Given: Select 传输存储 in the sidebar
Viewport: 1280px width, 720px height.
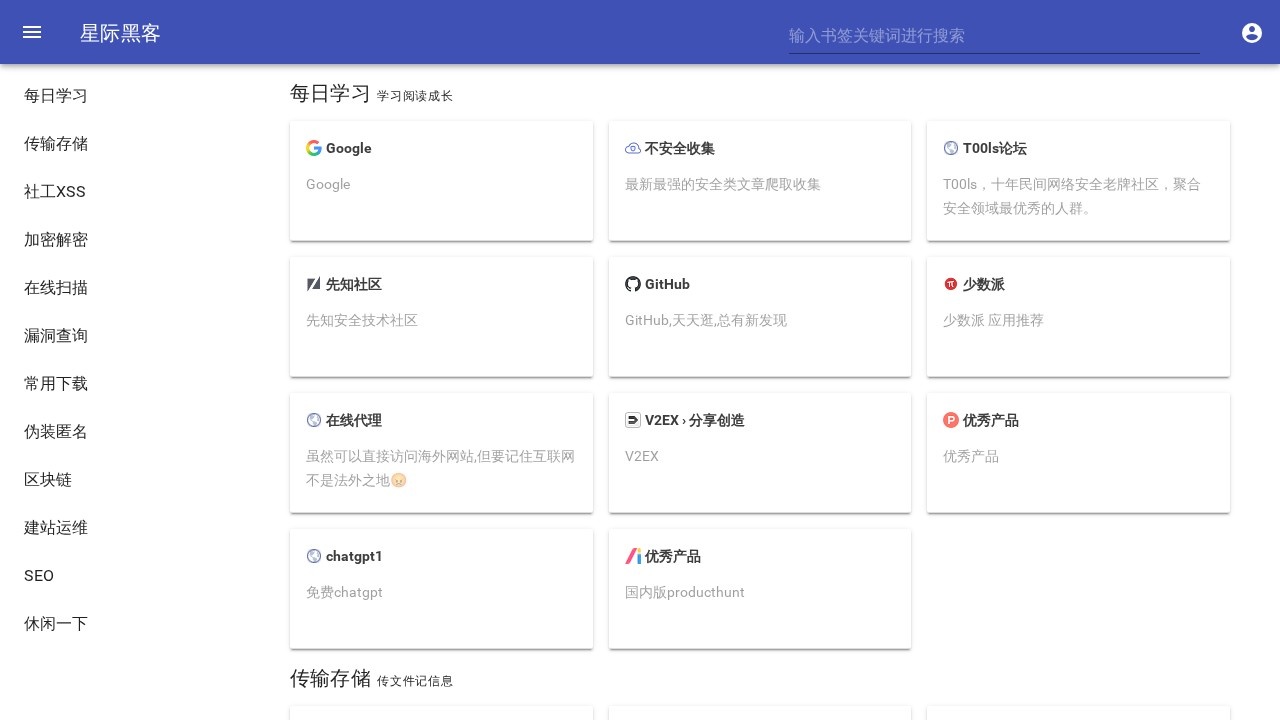Looking at the screenshot, I should [x=56, y=144].
